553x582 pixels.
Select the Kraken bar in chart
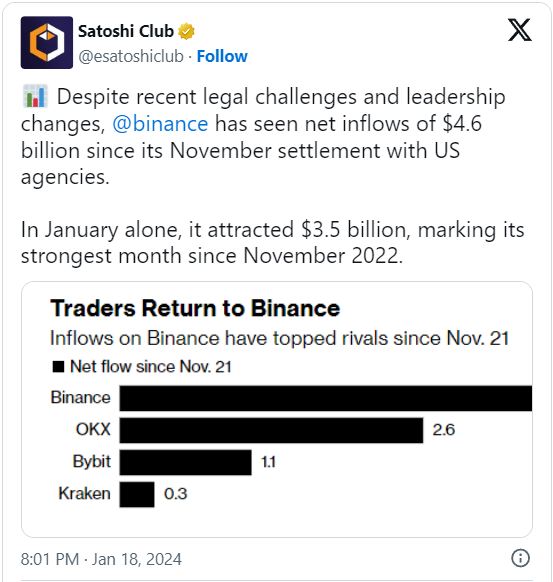point(137,494)
